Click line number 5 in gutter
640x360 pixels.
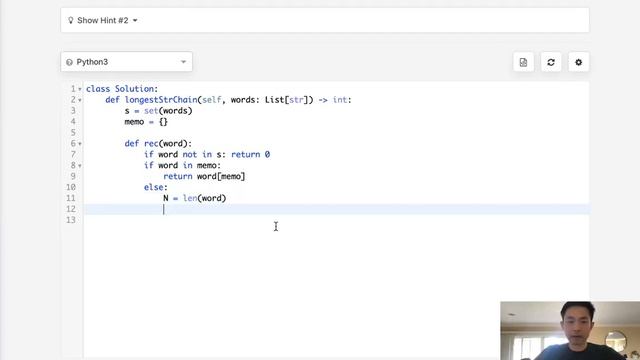tap(73, 133)
